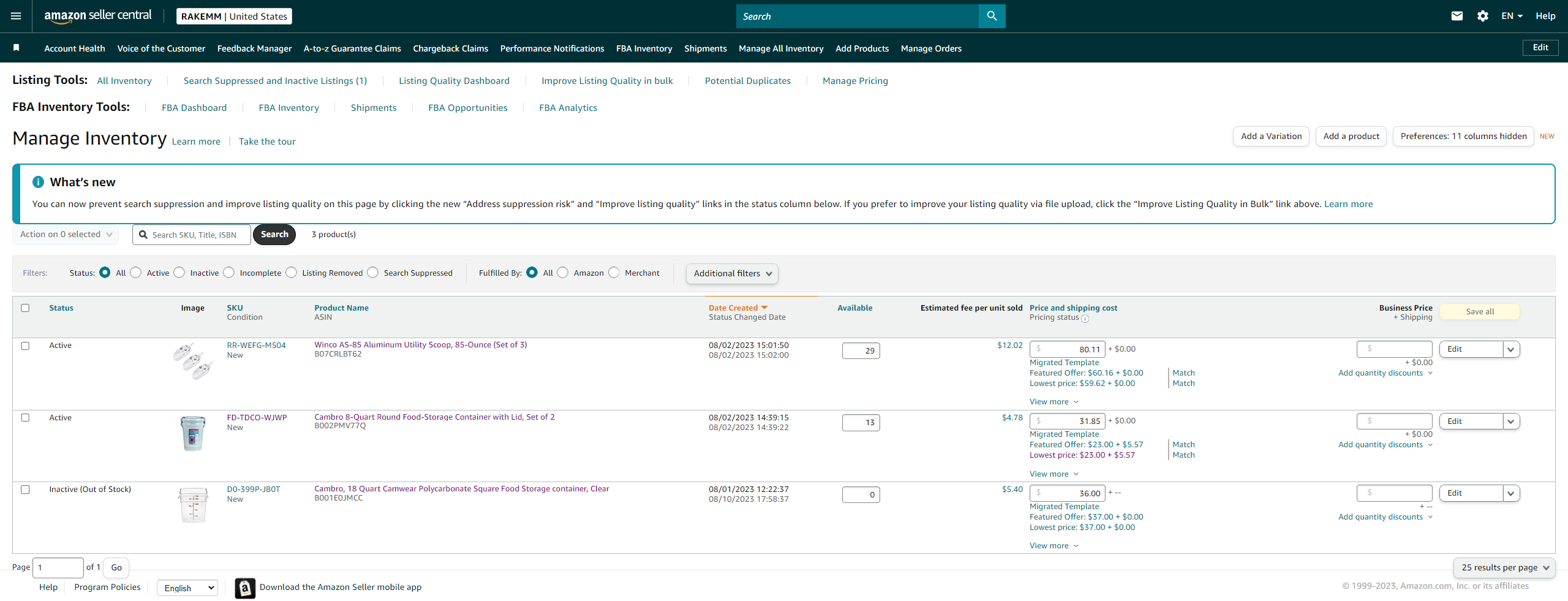Viewport: 1568px width, 601px height.
Task: Open Preferences: 11 columns hidden
Action: [x=1463, y=136]
